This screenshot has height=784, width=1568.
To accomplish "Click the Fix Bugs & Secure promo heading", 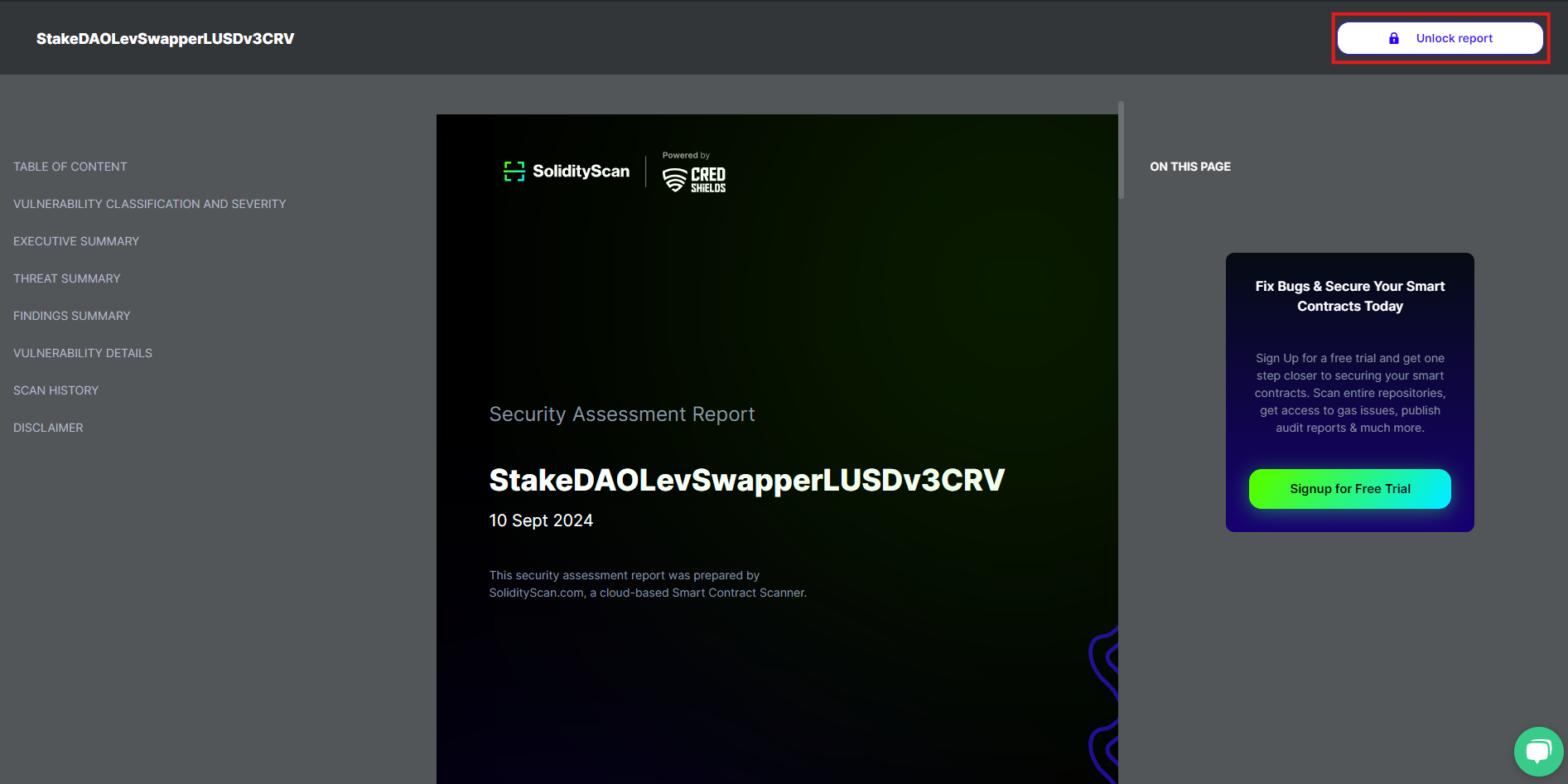I will coord(1349,296).
